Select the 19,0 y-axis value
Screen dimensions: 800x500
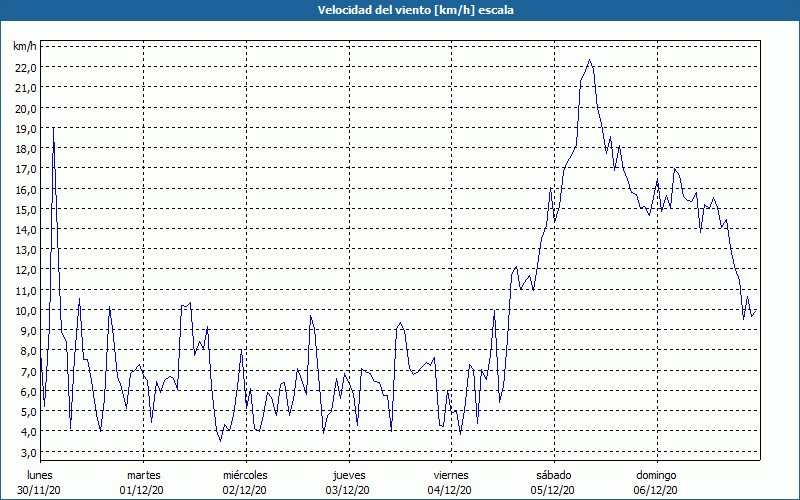(27, 129)
